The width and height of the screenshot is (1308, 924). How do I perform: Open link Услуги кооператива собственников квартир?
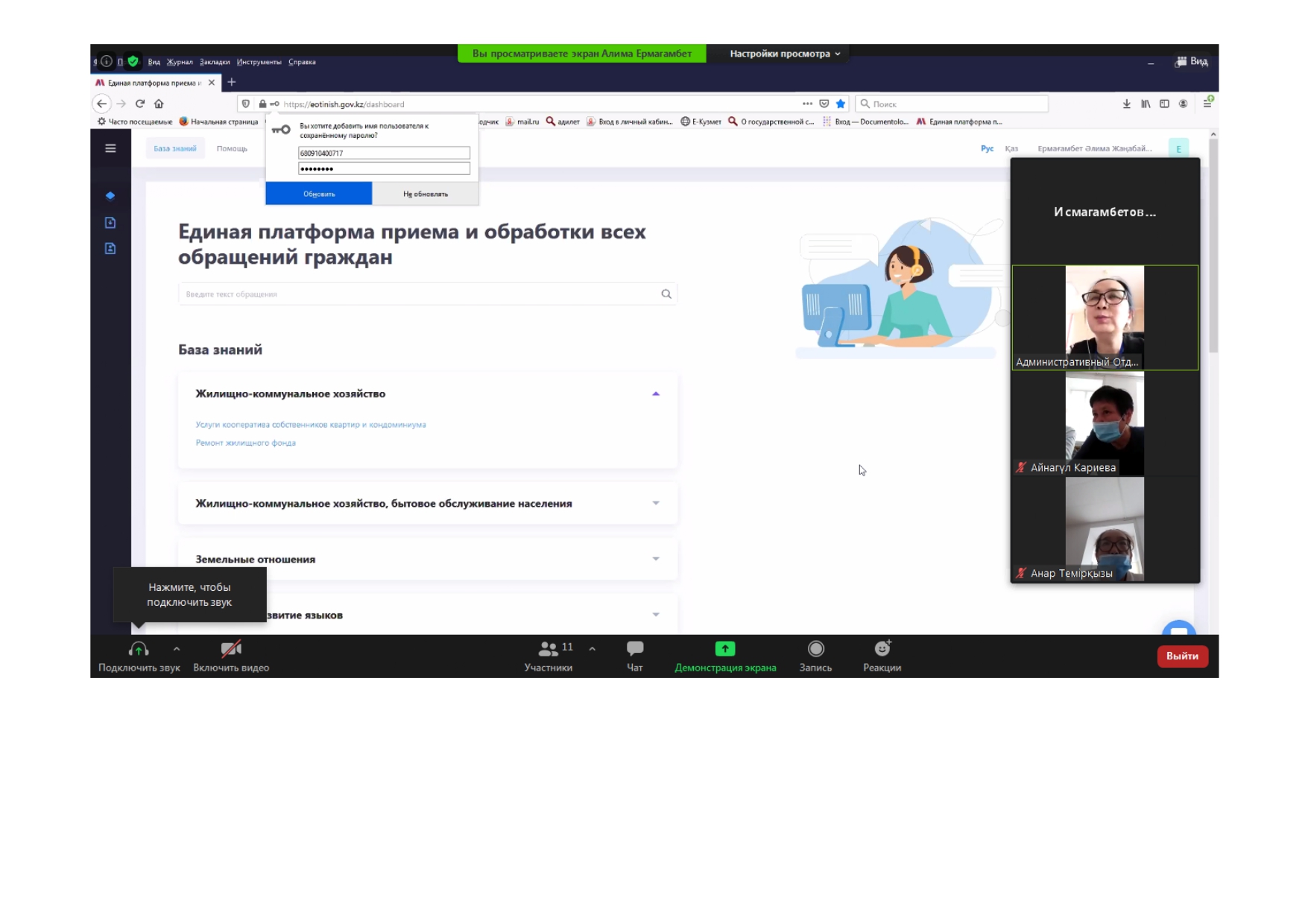pyautogui.click(x=311, y=425)
